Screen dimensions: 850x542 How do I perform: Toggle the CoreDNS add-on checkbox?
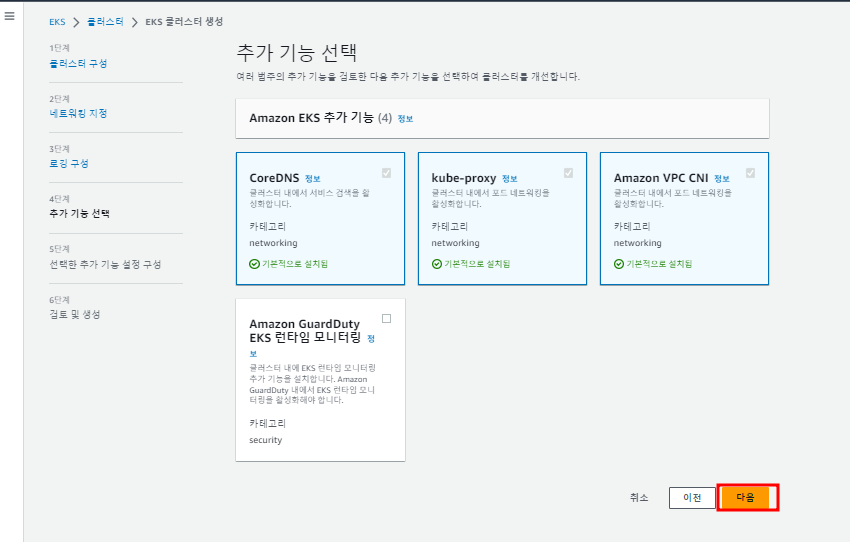(x=387, y=173)
